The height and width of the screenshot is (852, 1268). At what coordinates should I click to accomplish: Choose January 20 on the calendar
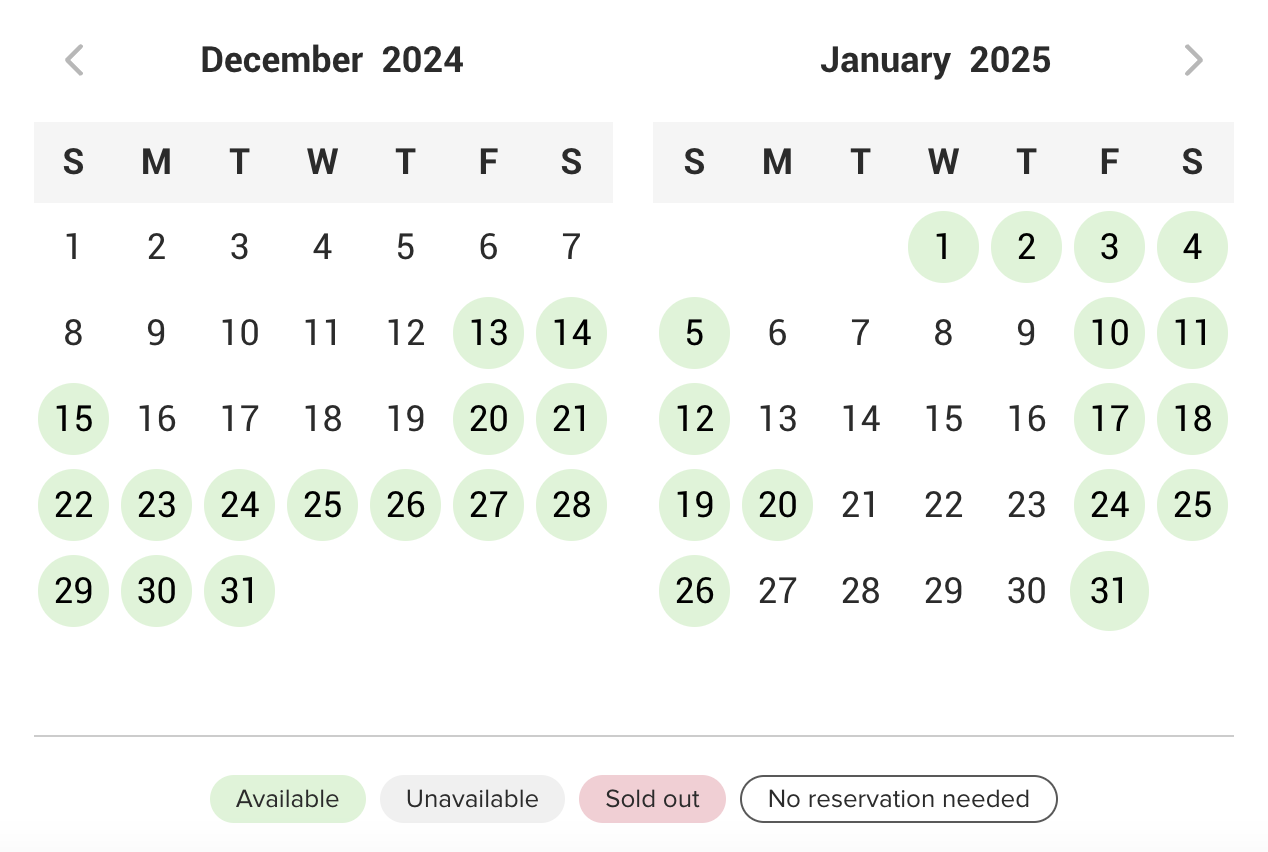pyautogui.click(x=777, y=505)
